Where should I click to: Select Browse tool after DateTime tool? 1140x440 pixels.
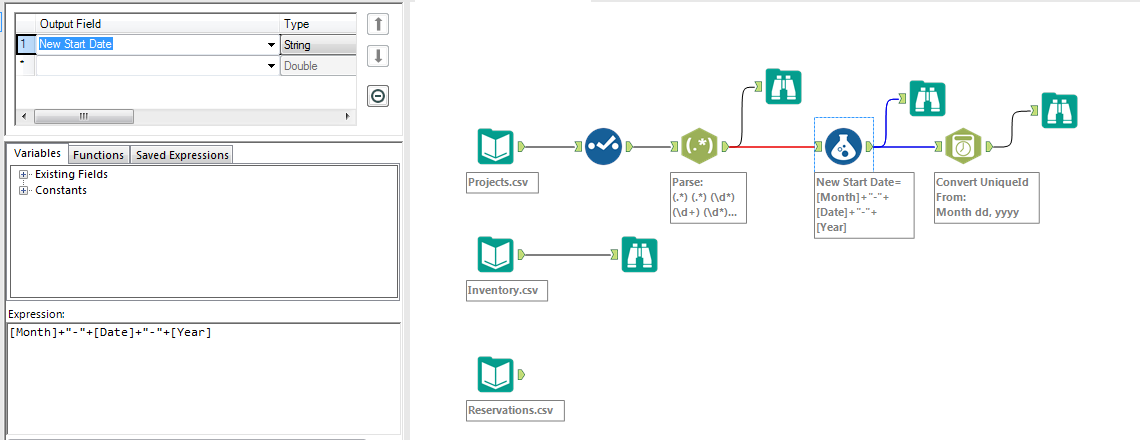click(1059, 111)
